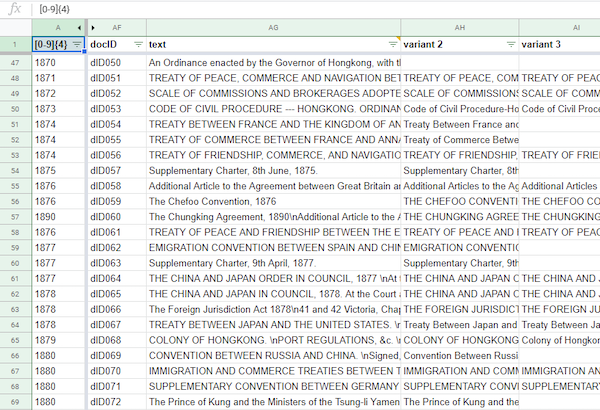The height and width of the screenshot is (410, 600).
Task: Click cell dID067
Action: 117,325
